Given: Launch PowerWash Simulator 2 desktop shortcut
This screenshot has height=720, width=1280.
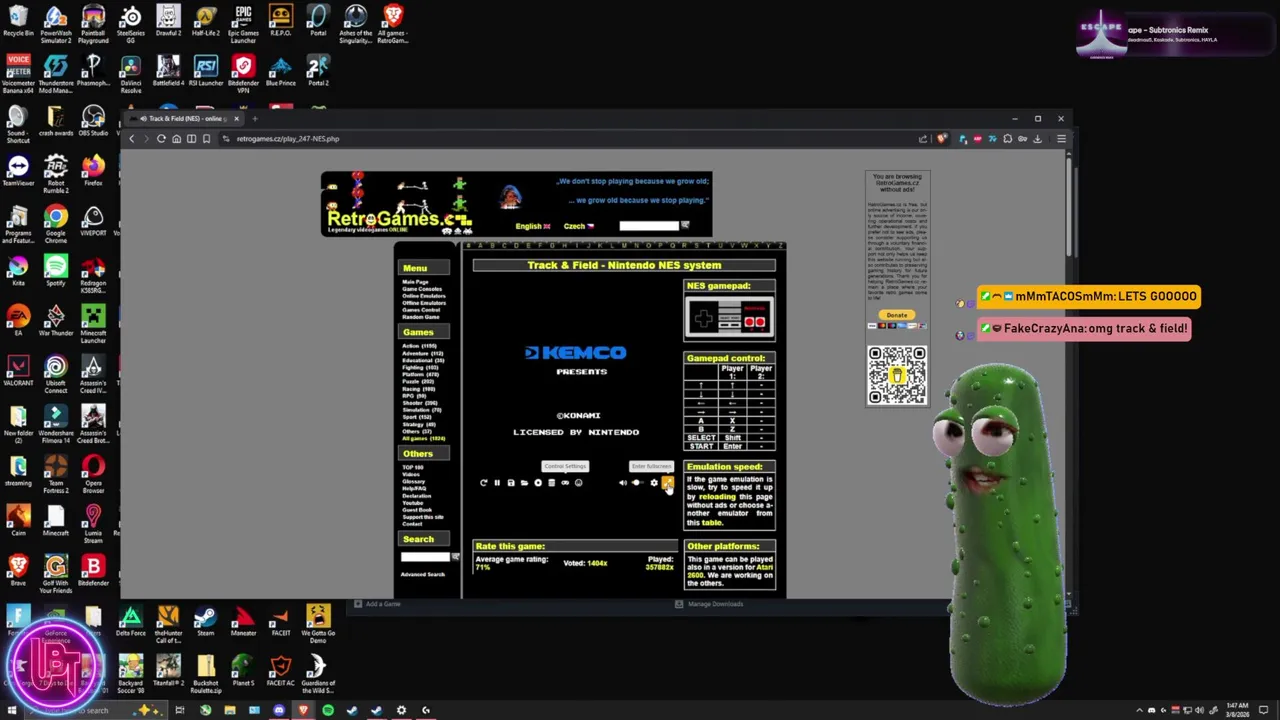Looking at the screenshot, I should 55,24.
